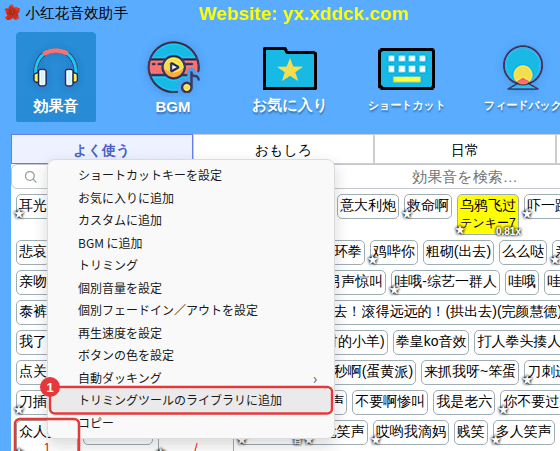Play the 耳光 sound effect

32,206
